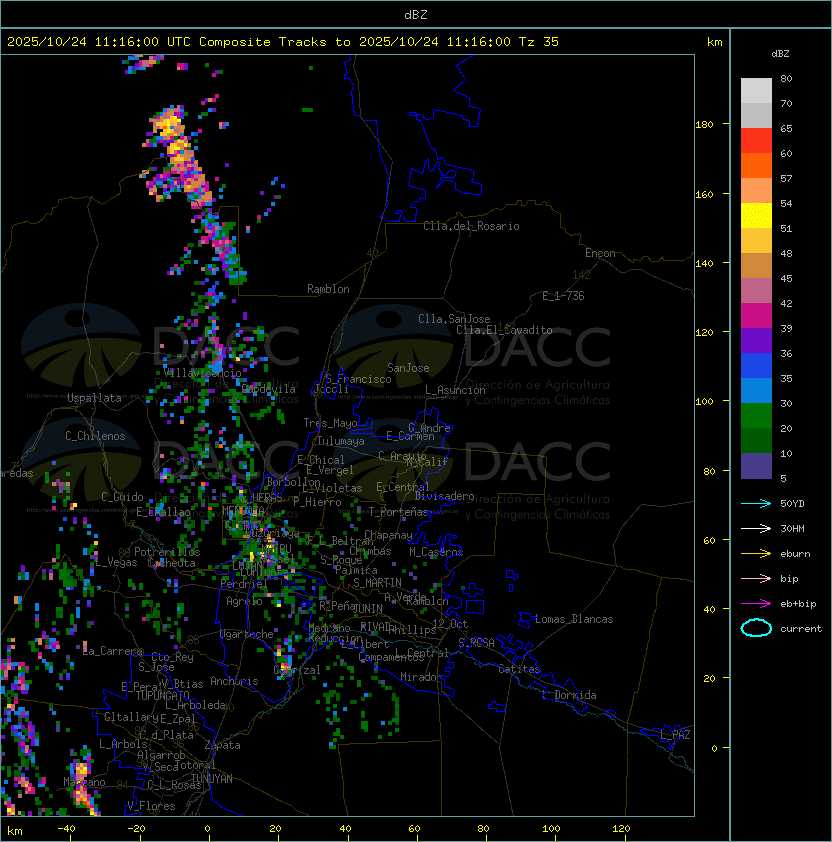Pick the purple swatch in dBZ legend
832x842 pixels.
(756, 340)
